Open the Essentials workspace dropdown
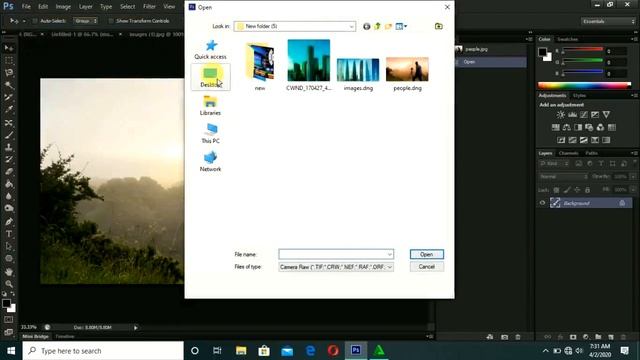The height and width of the screenshot is (360, 640). pos(608,21)
